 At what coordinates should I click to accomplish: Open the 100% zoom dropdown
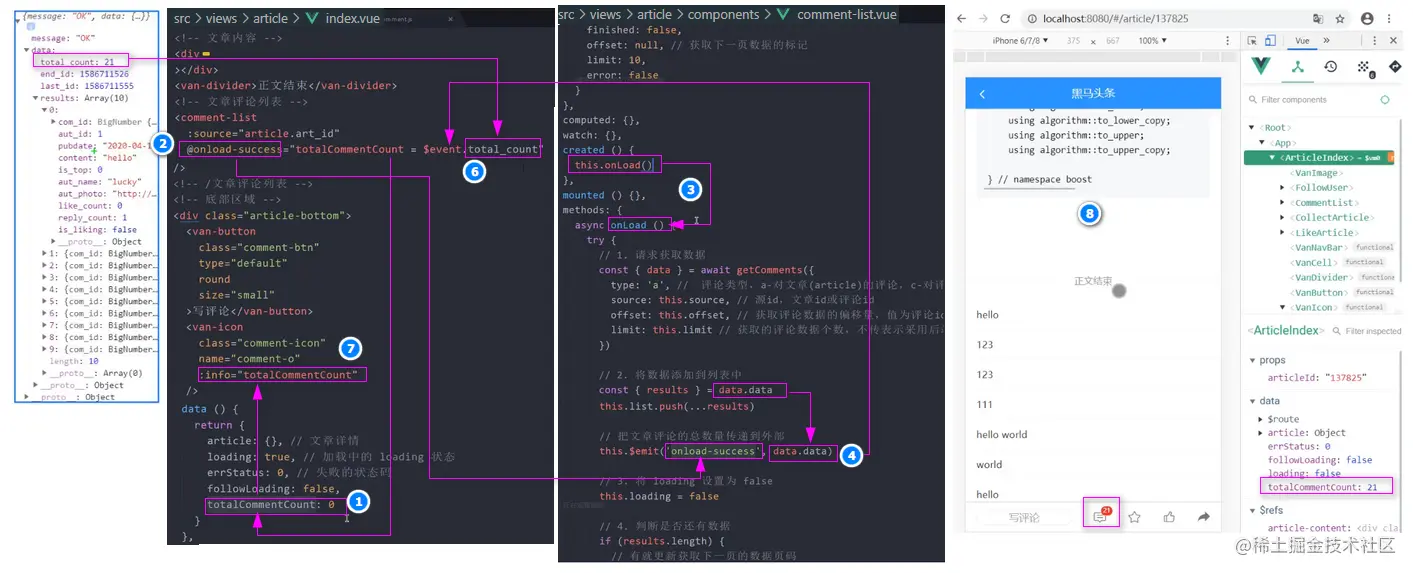(x=1153, y=41)
